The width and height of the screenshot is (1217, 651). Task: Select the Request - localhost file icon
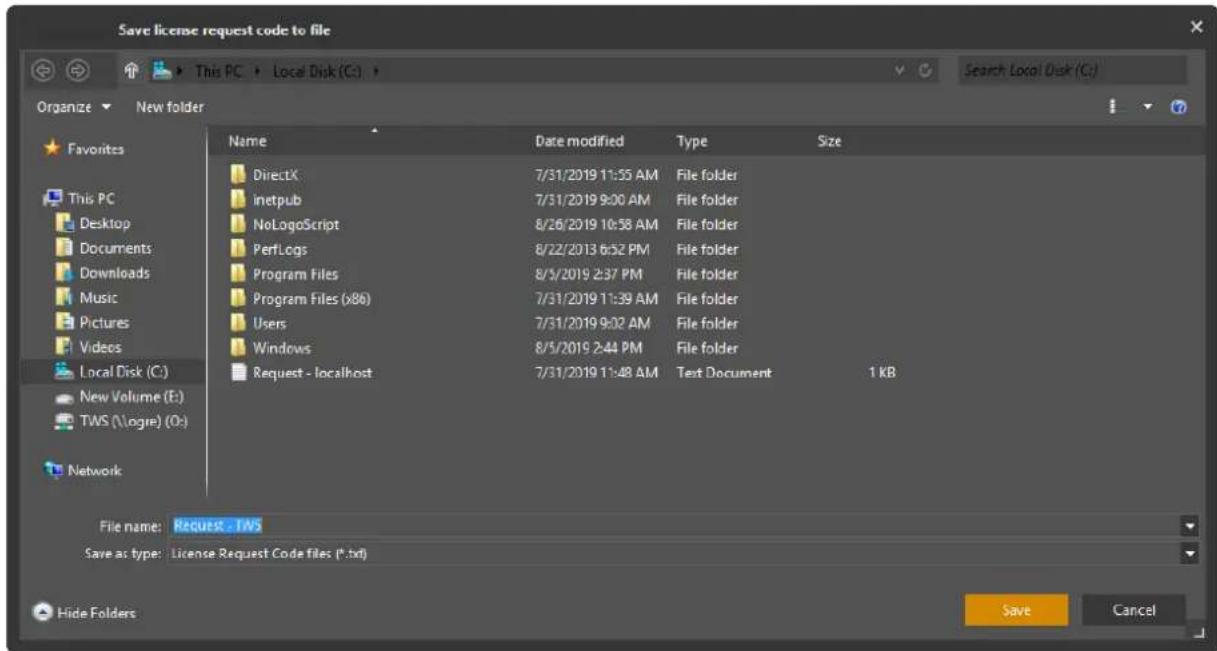pyautogui.click(x=238, y=373)
